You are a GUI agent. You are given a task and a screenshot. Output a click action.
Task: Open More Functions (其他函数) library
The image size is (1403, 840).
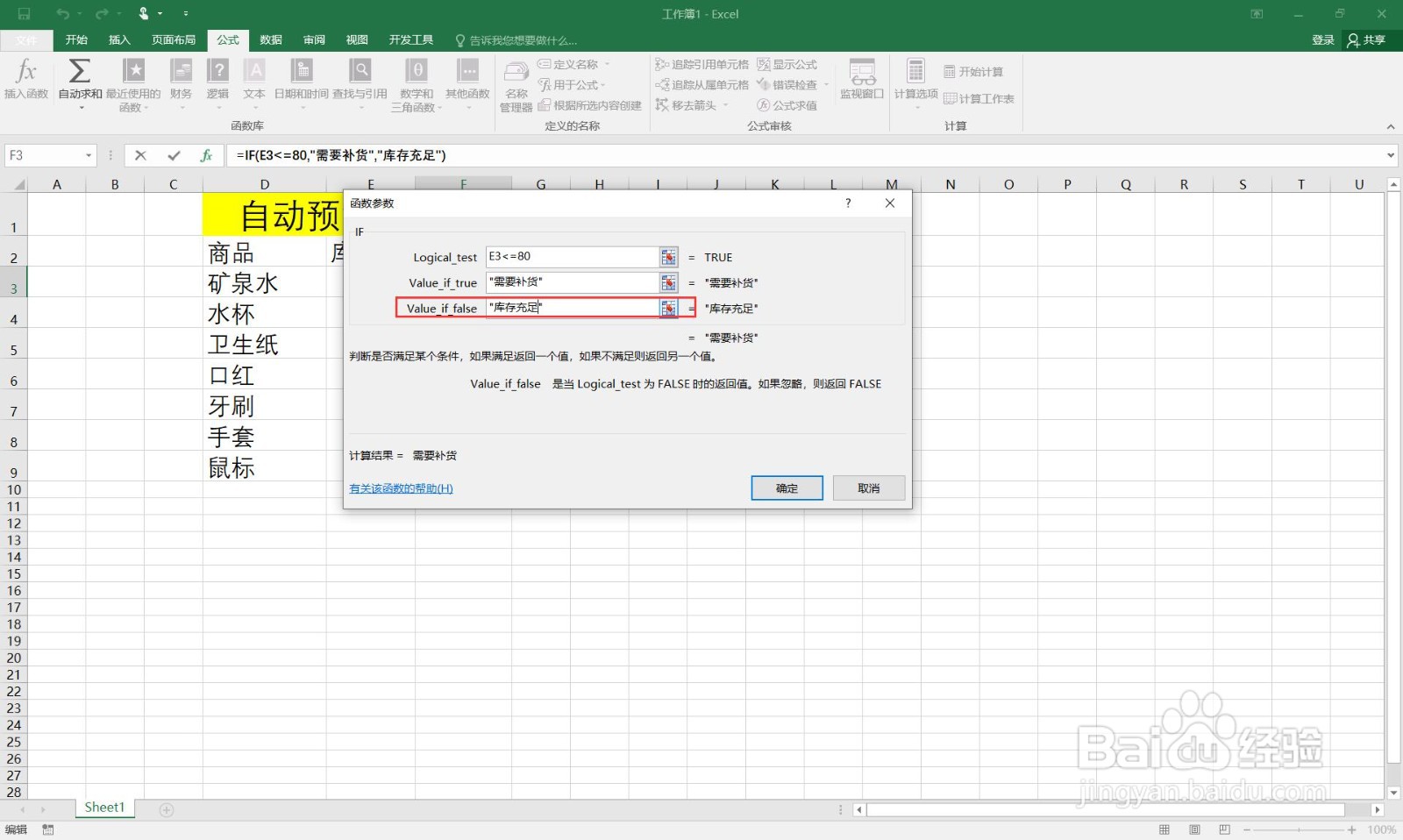tap(467, 85)
